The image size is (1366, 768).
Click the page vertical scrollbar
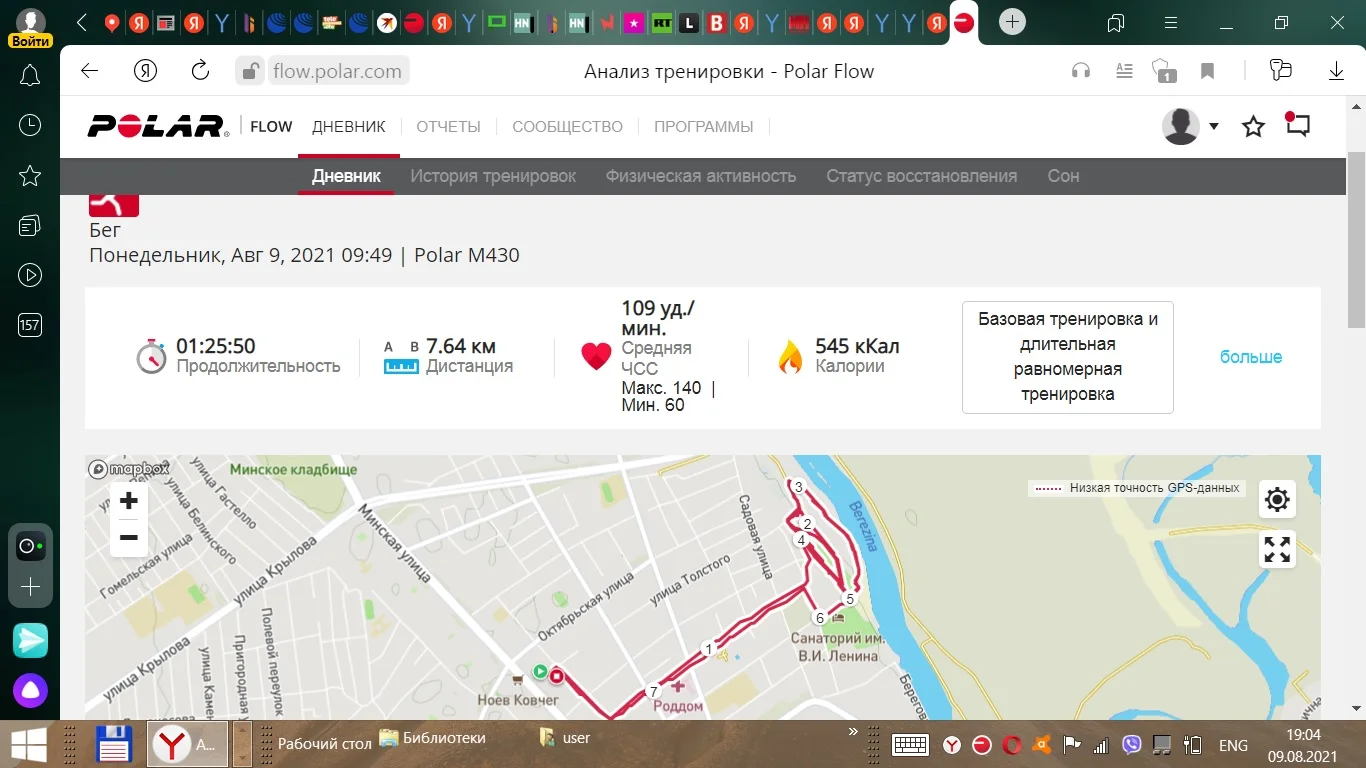1356,240
